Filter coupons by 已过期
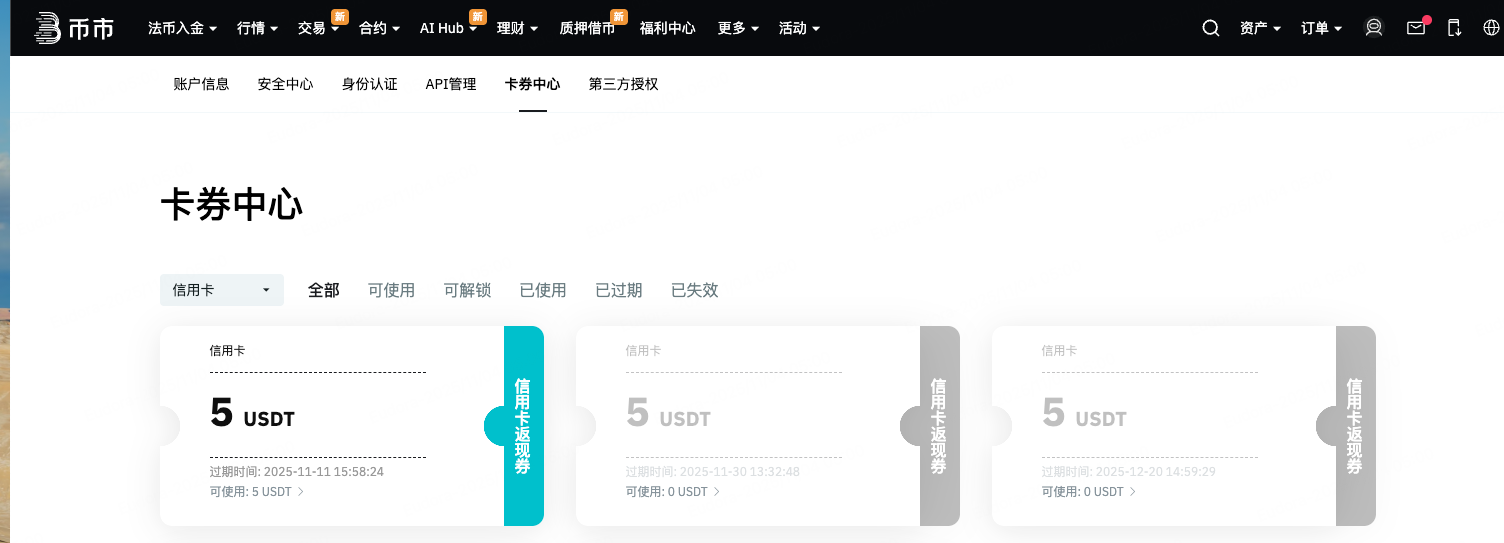 tap(618, 290)
